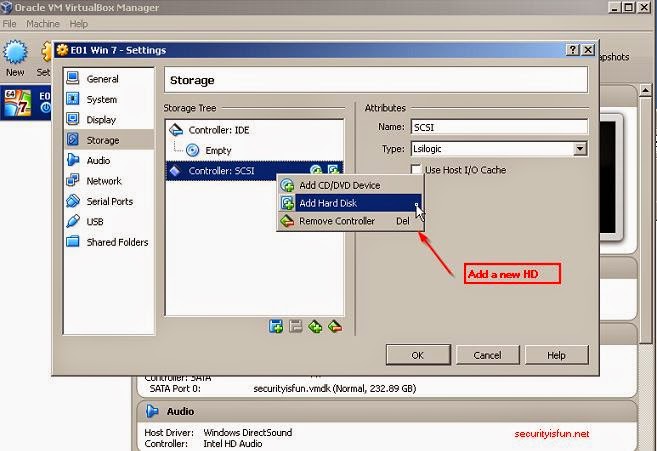This screenshot has height=451, width=657.
Task: Click the Help button in settings dialog
Action: [x=556, y=355]
